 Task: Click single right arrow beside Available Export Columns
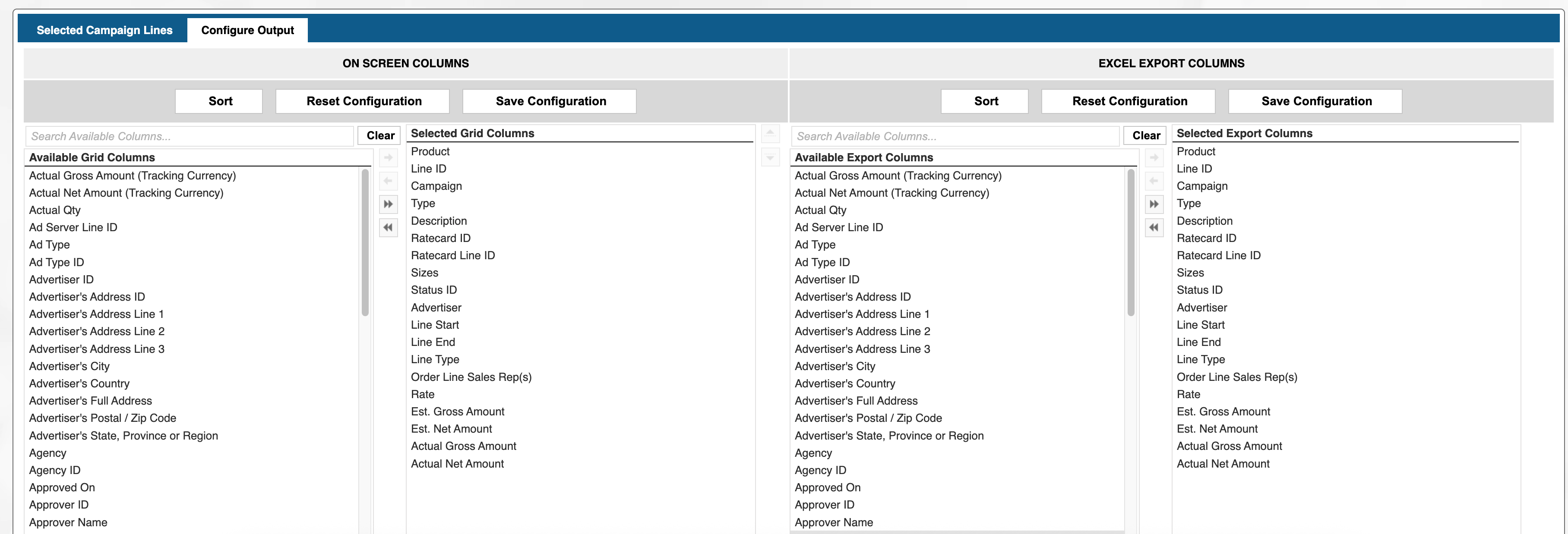[x=1154, y=158]
